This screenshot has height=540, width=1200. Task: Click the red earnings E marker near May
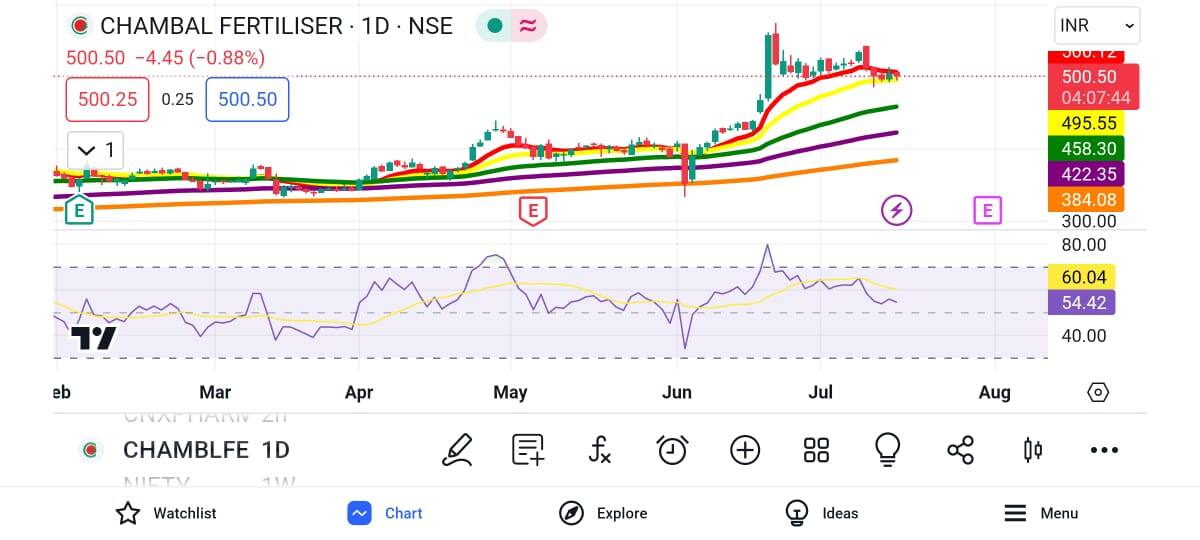(x=532, y=210)
